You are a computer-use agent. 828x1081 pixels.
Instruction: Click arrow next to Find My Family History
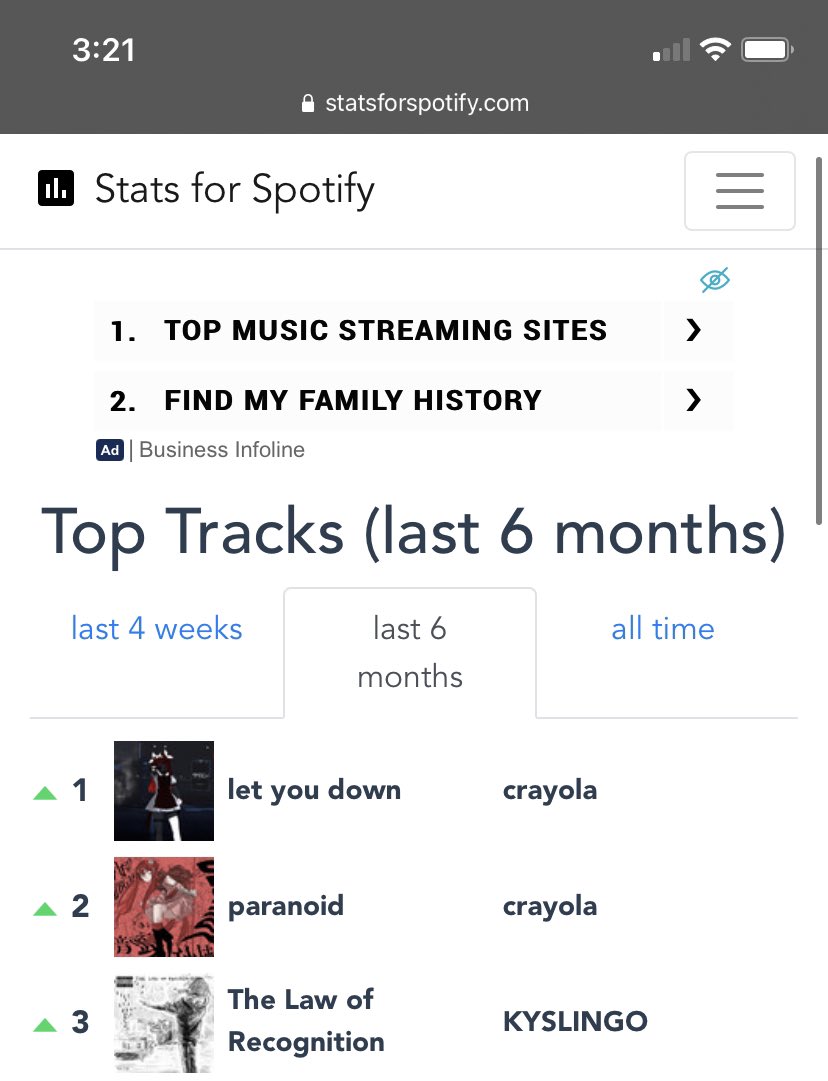click(x=695, y=401)
